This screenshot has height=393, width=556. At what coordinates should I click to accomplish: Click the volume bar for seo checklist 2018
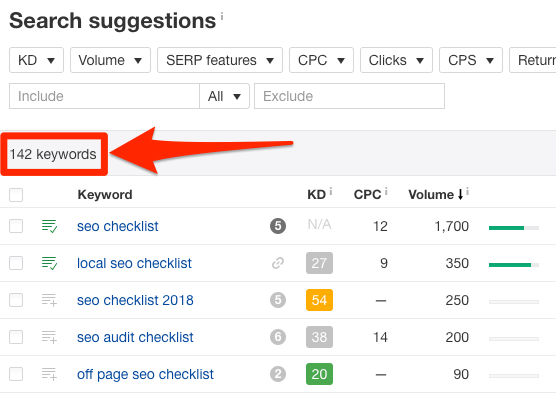tap(514, 302)
